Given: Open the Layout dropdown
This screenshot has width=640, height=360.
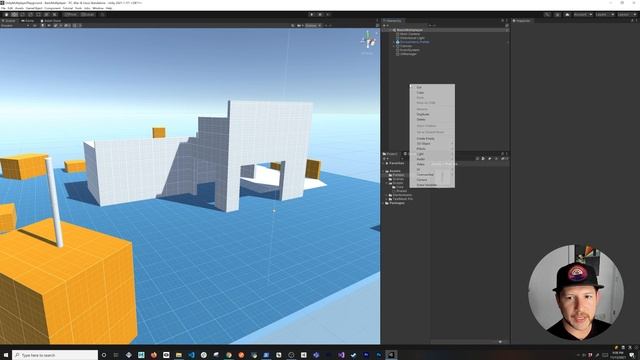Looking at the screenshot, I should point(626,15).
